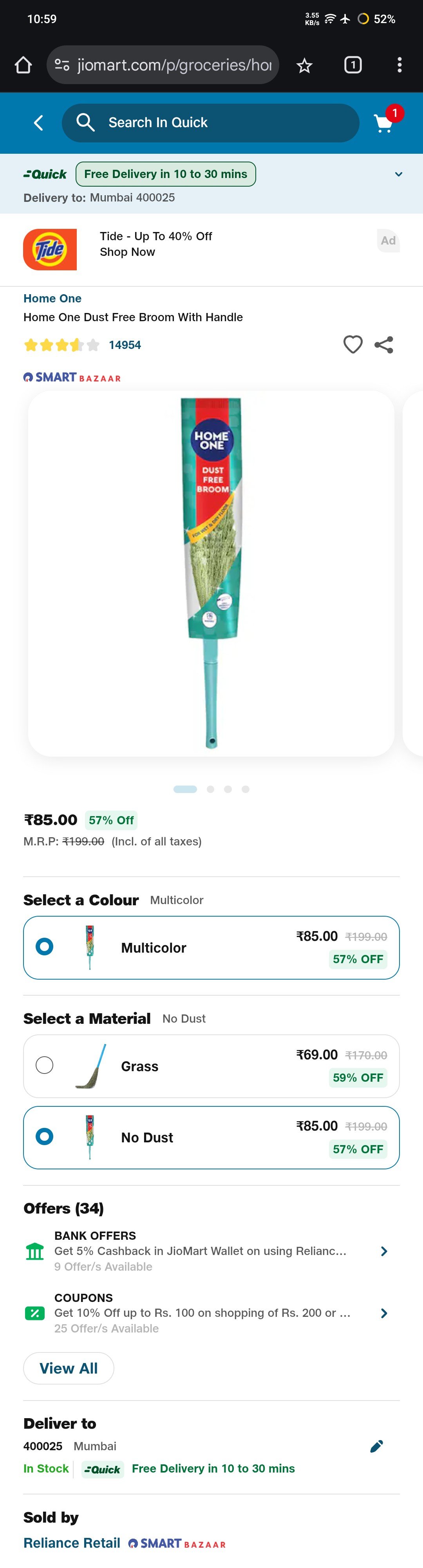Edit delivery pincode with pencil icon
This screenshot has height=1568, width=423.
click(377, 1446)
